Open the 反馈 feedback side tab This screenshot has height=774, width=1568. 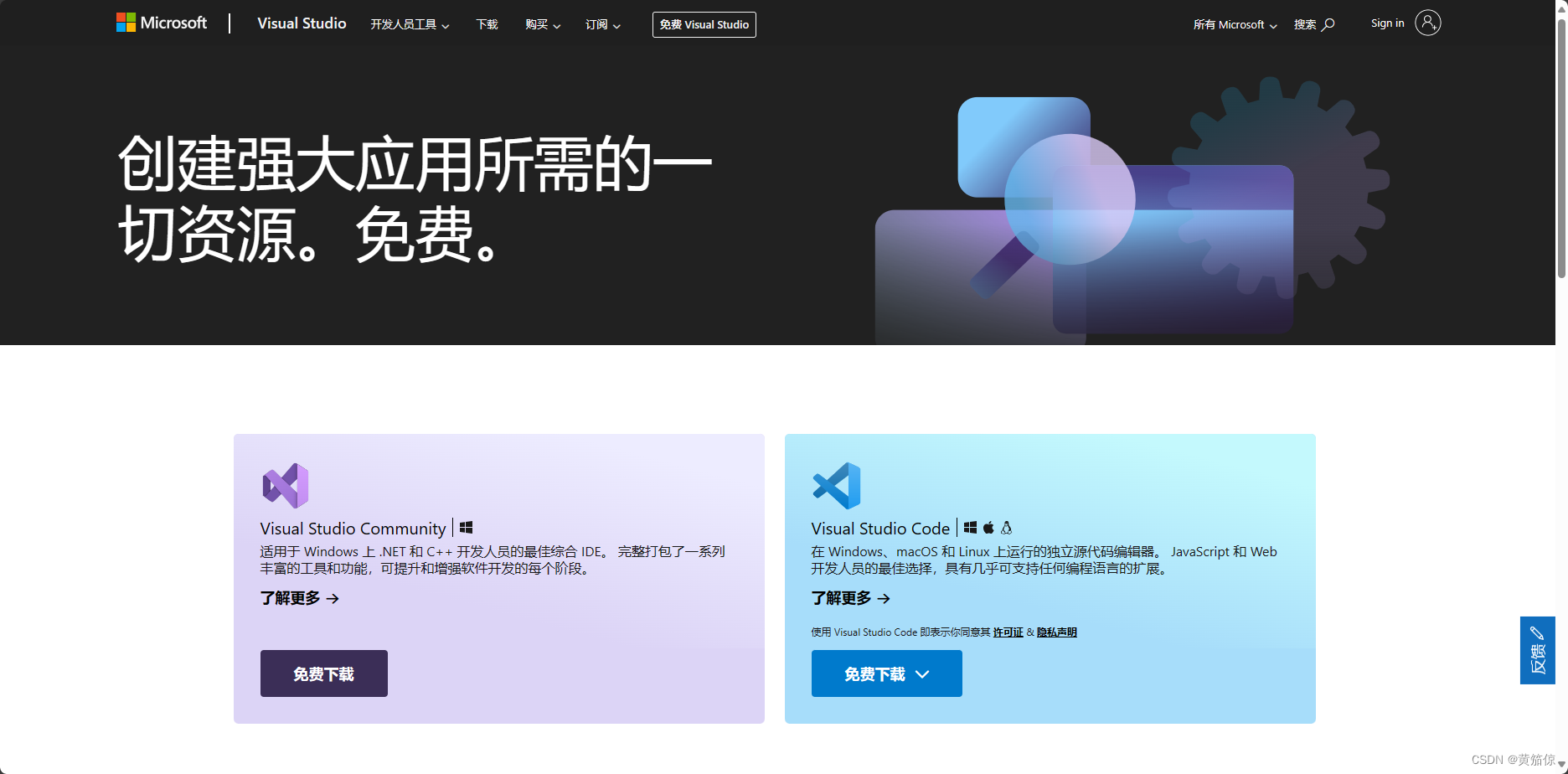[x=1538, y=650]
